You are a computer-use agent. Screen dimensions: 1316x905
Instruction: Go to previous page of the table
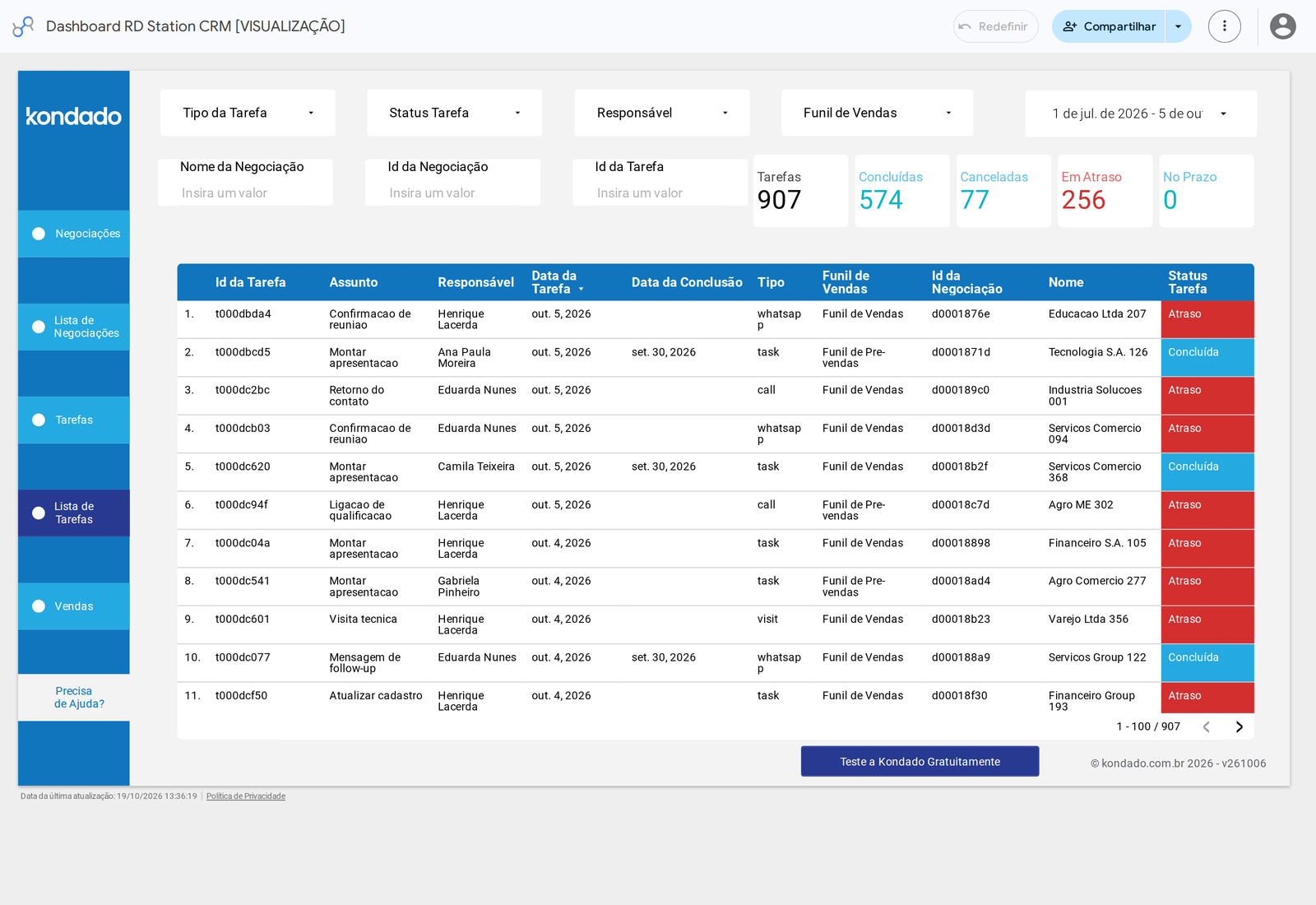pos(1207,726)
